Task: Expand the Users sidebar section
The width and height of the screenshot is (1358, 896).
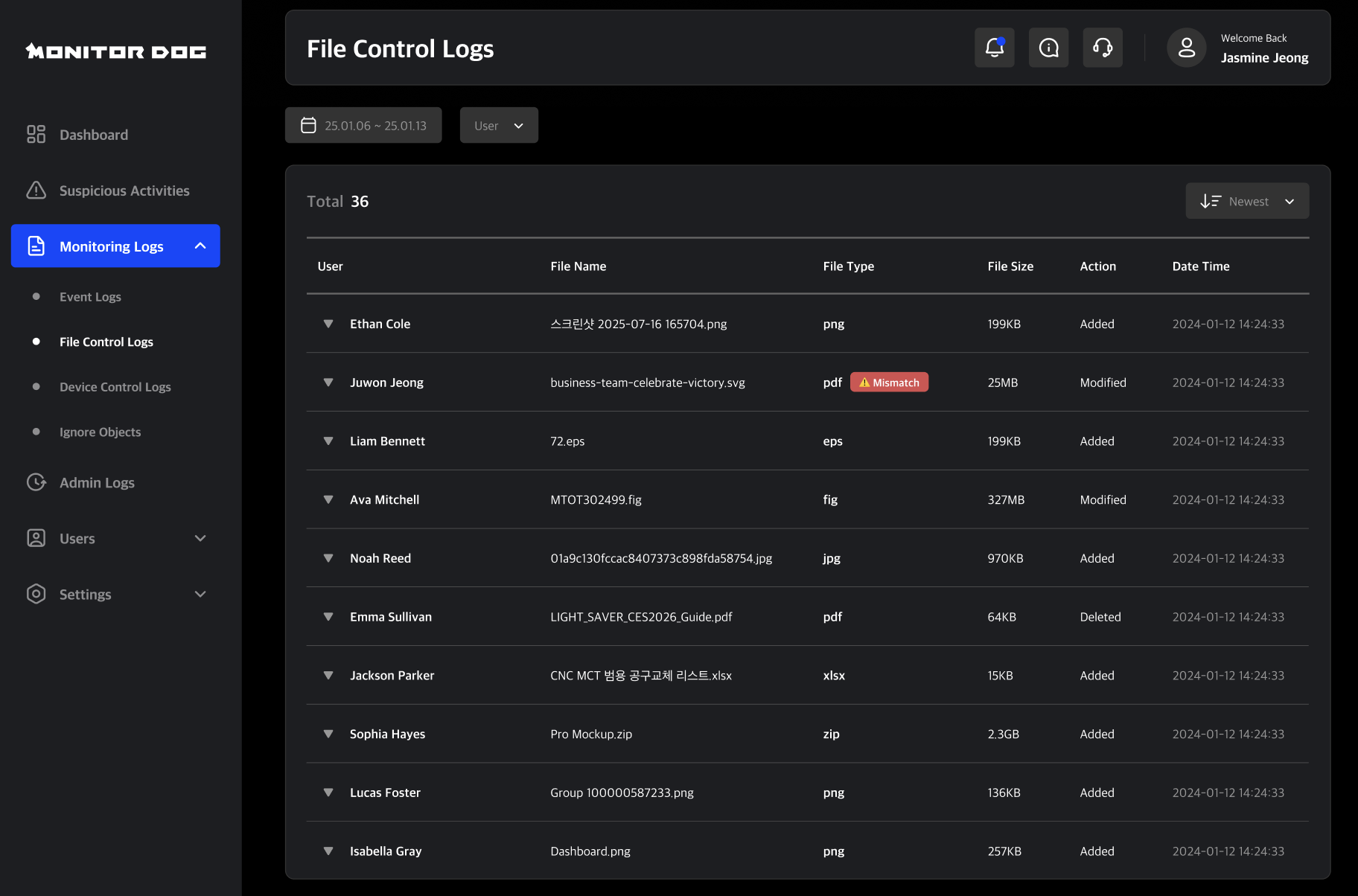Action: (x=200, y=538)
